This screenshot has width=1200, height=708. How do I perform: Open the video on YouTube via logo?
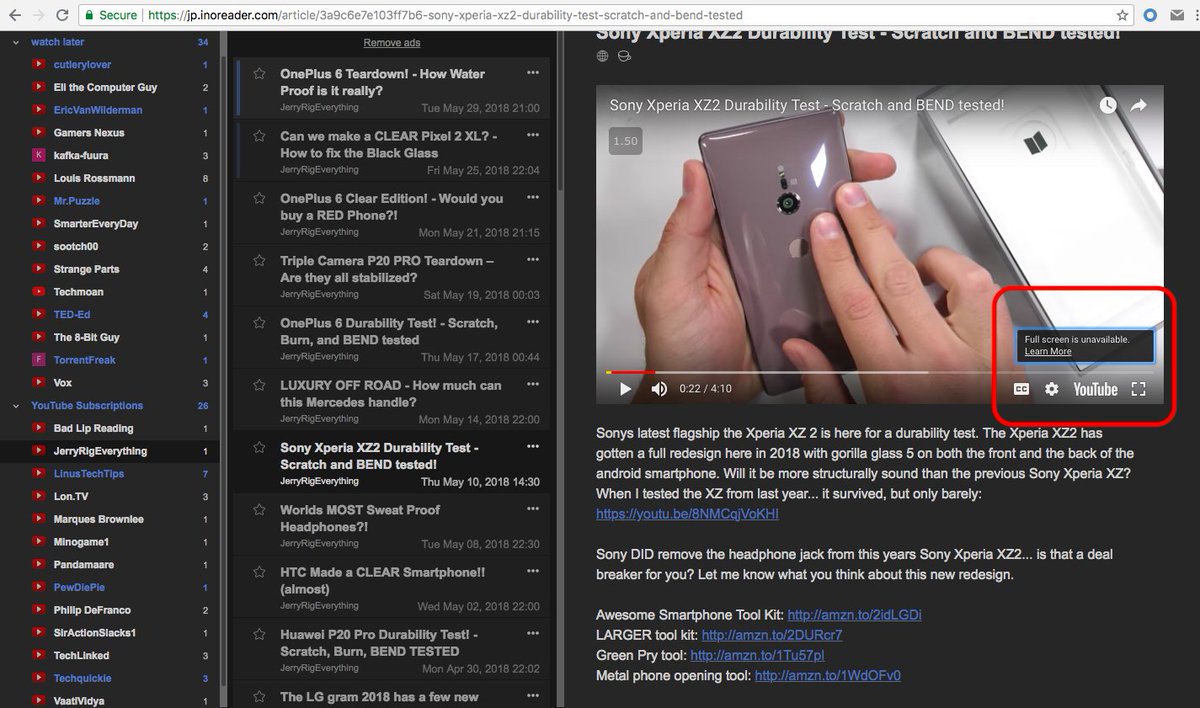coord(1095,389)
